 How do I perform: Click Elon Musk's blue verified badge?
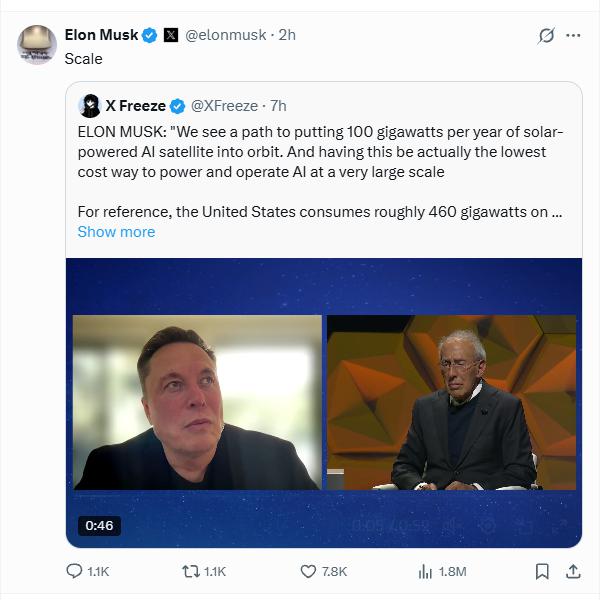pyautogui.click(x=149, y=35)
